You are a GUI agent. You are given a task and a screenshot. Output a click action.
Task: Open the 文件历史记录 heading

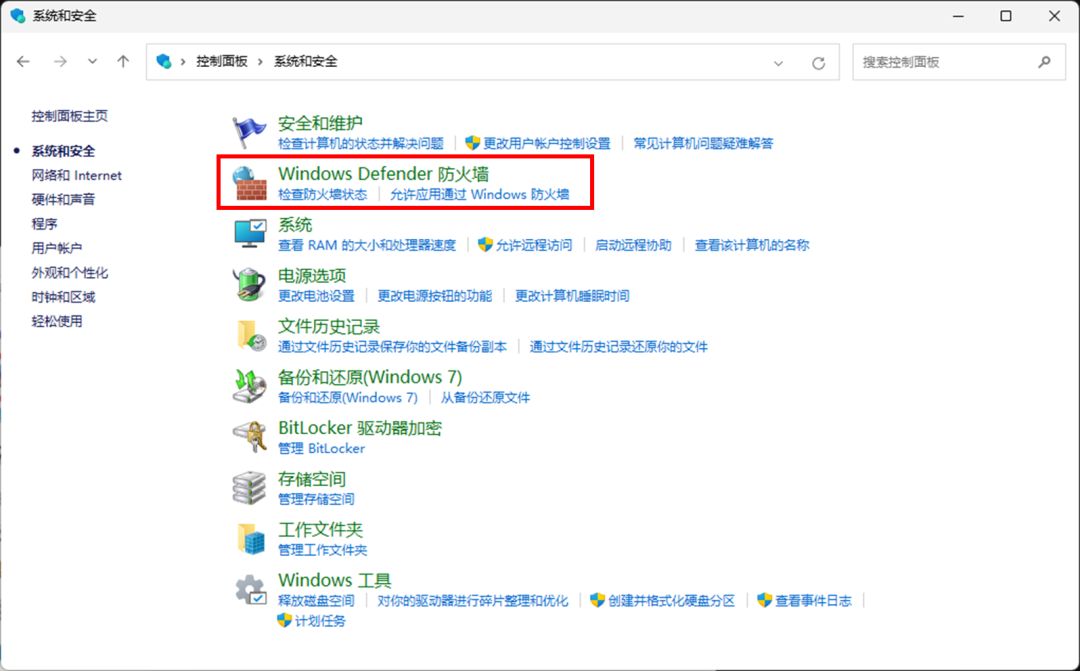pos(329,326)
